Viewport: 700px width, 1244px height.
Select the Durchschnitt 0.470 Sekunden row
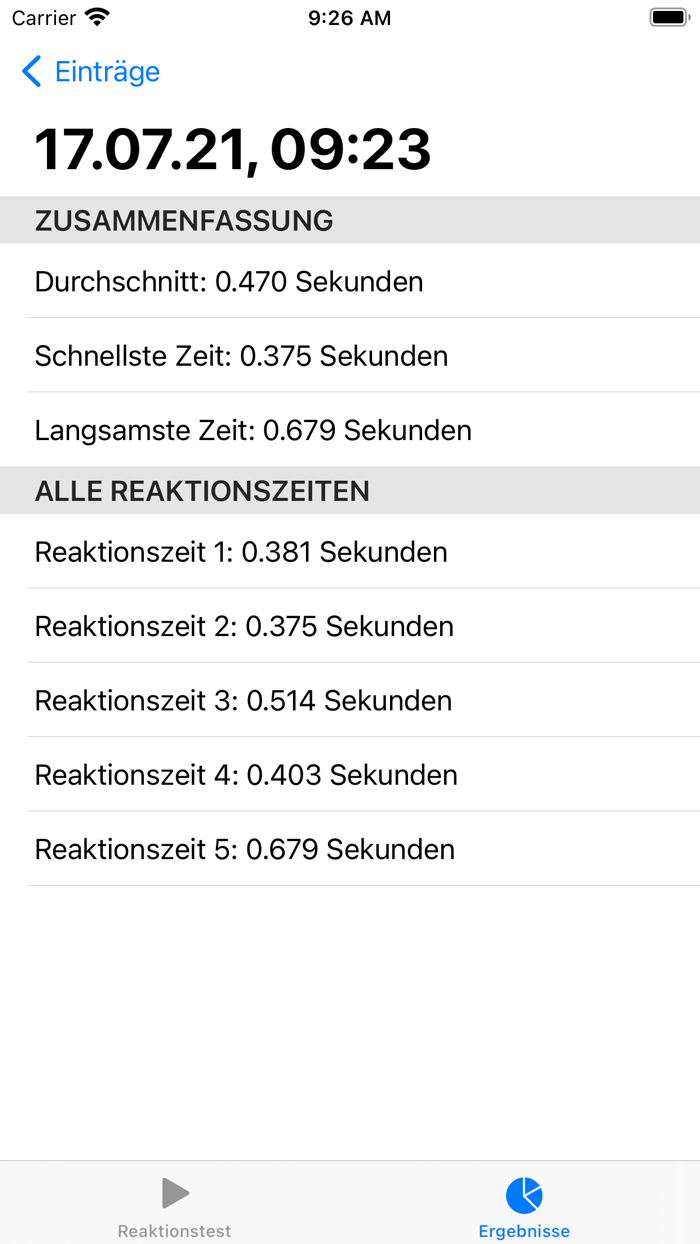(x=229, y=282)
